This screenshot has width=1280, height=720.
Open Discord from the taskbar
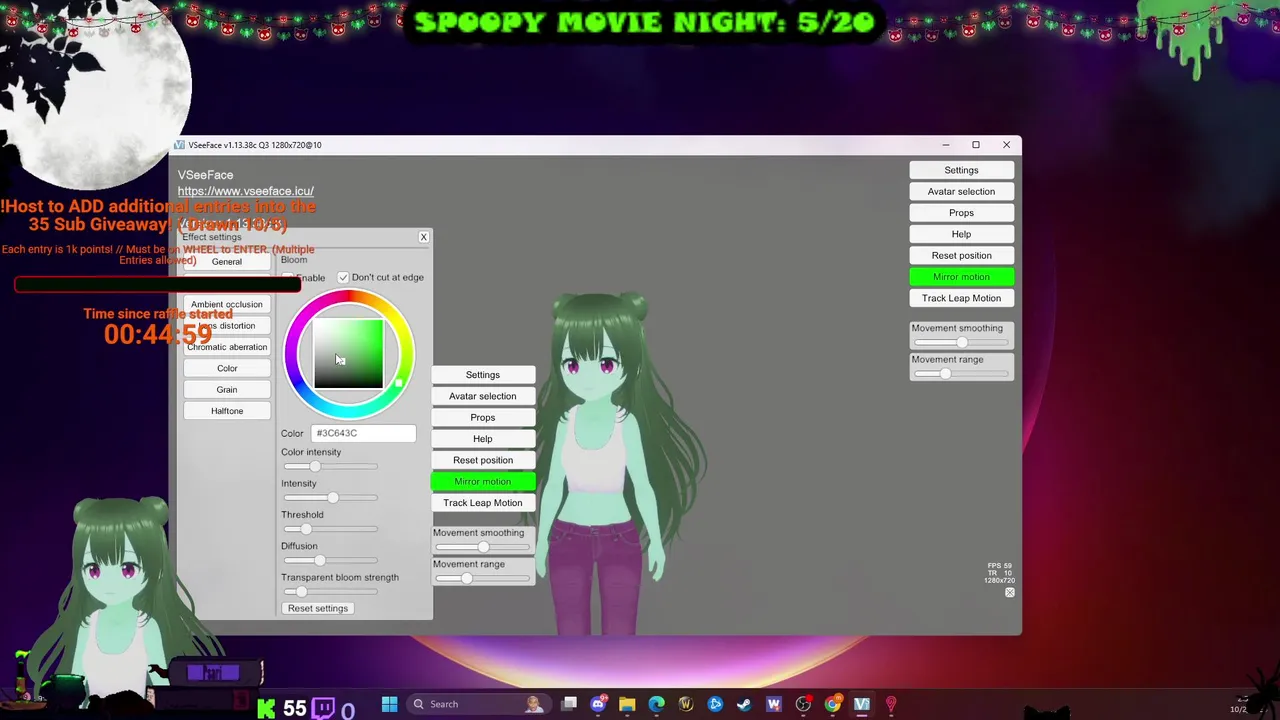tap(598, 704)
